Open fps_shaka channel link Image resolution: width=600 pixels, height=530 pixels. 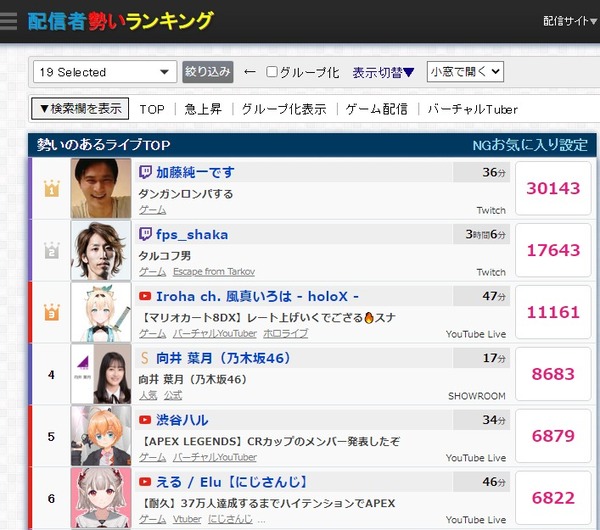click(192, 234)
